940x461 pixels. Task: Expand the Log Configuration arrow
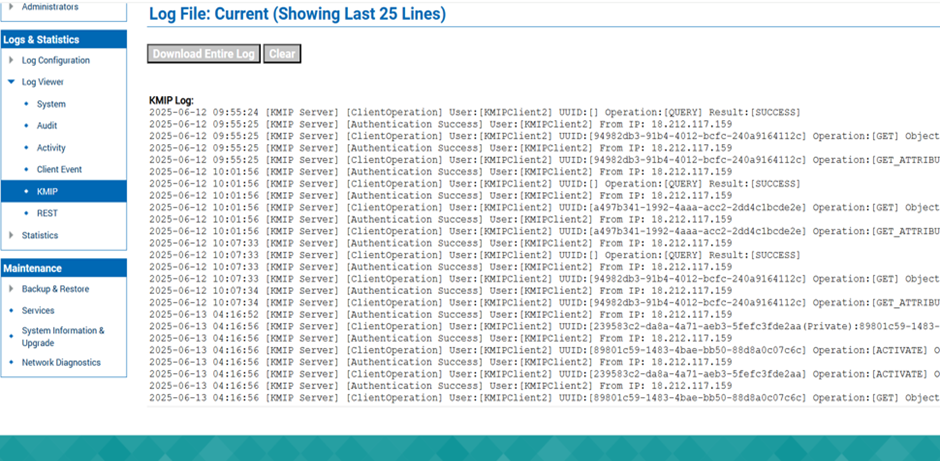(x=11, y=61)
